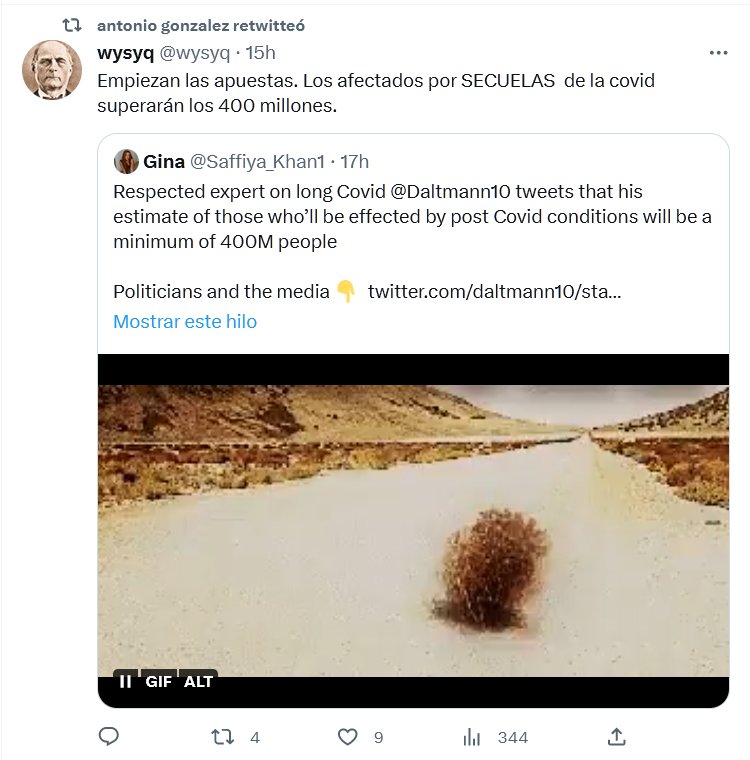Click the wysyq display name

[x=123, y=52]
